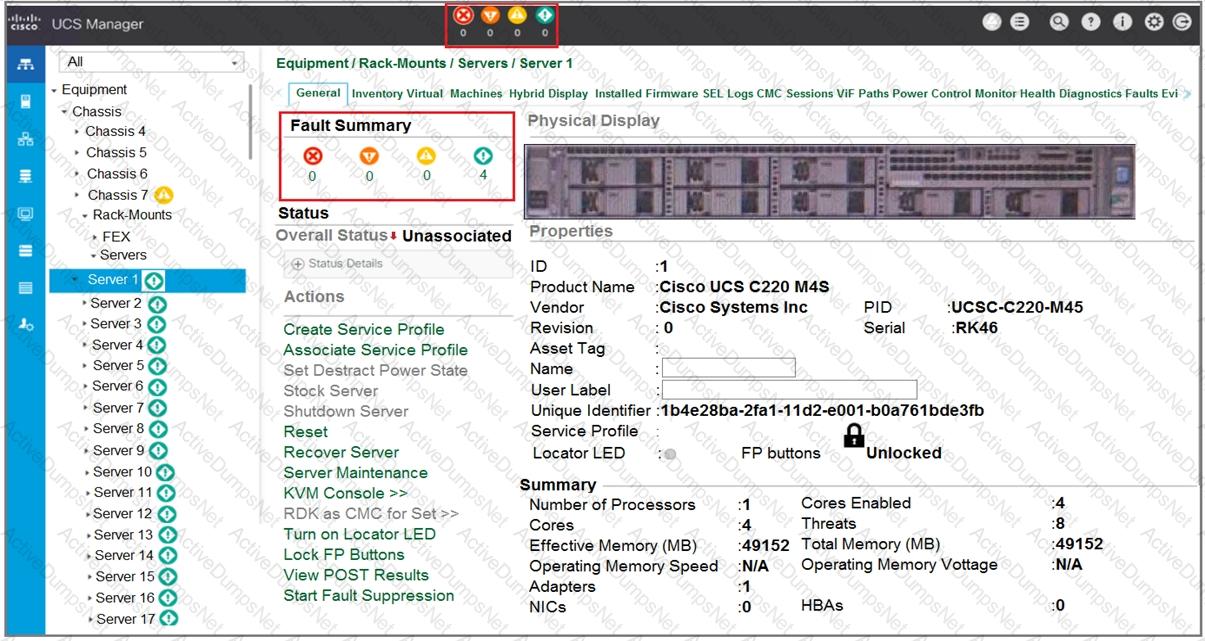The width and height of the screenshot is (1205, 641).
Task: Toggle the Locator LED indicator
Action: click(x=670, y=454)
